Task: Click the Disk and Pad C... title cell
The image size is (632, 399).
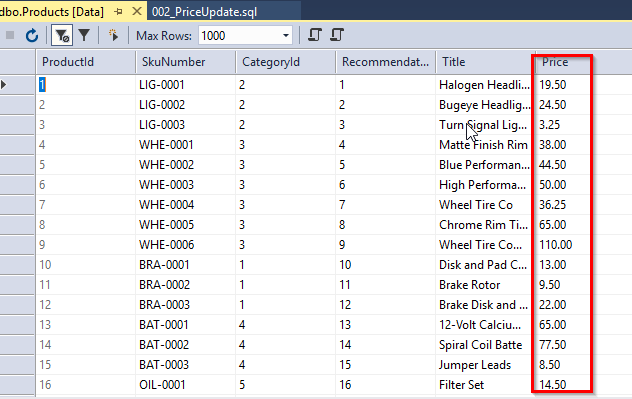Action: click(485, 265)
